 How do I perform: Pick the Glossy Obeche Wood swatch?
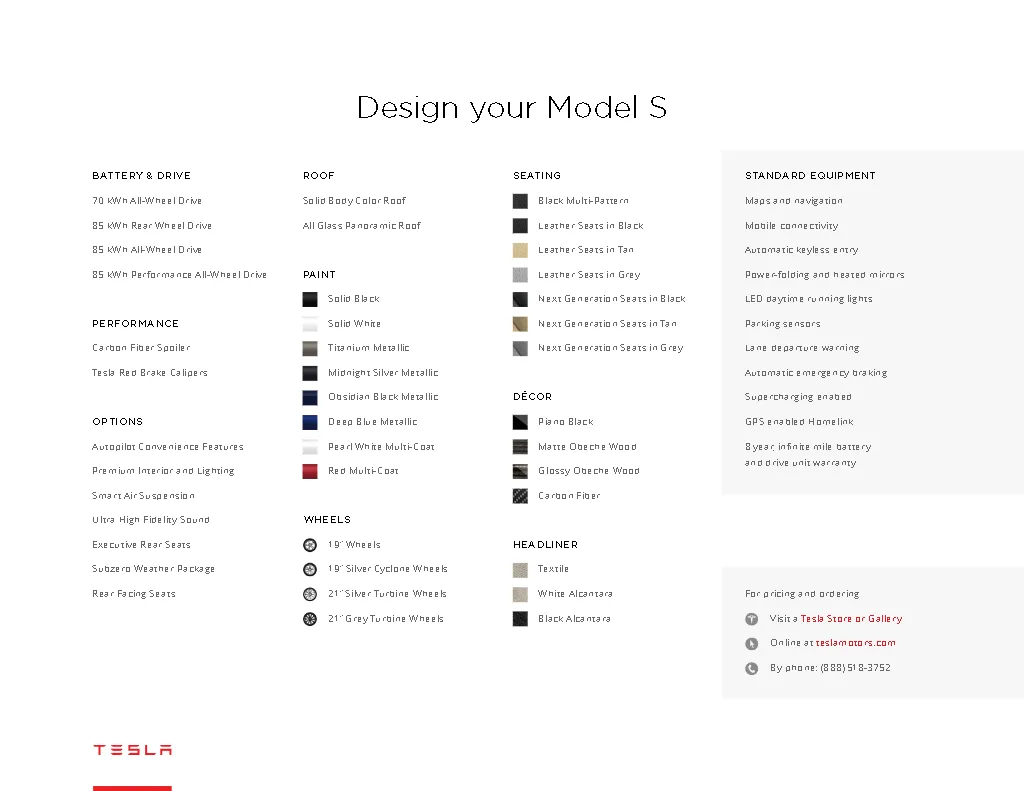coord(520,471)
